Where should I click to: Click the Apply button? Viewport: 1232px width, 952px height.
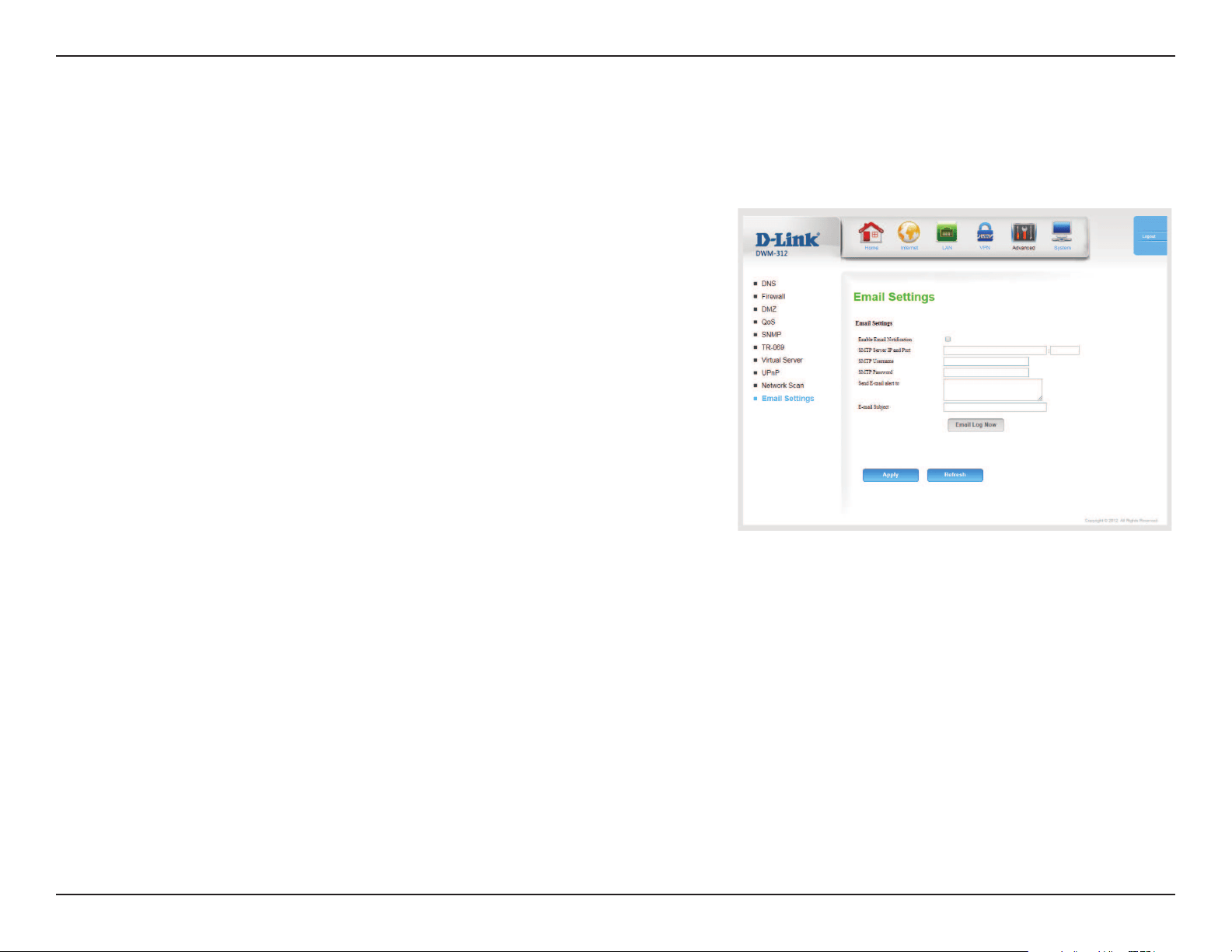[x=891, y=475]
